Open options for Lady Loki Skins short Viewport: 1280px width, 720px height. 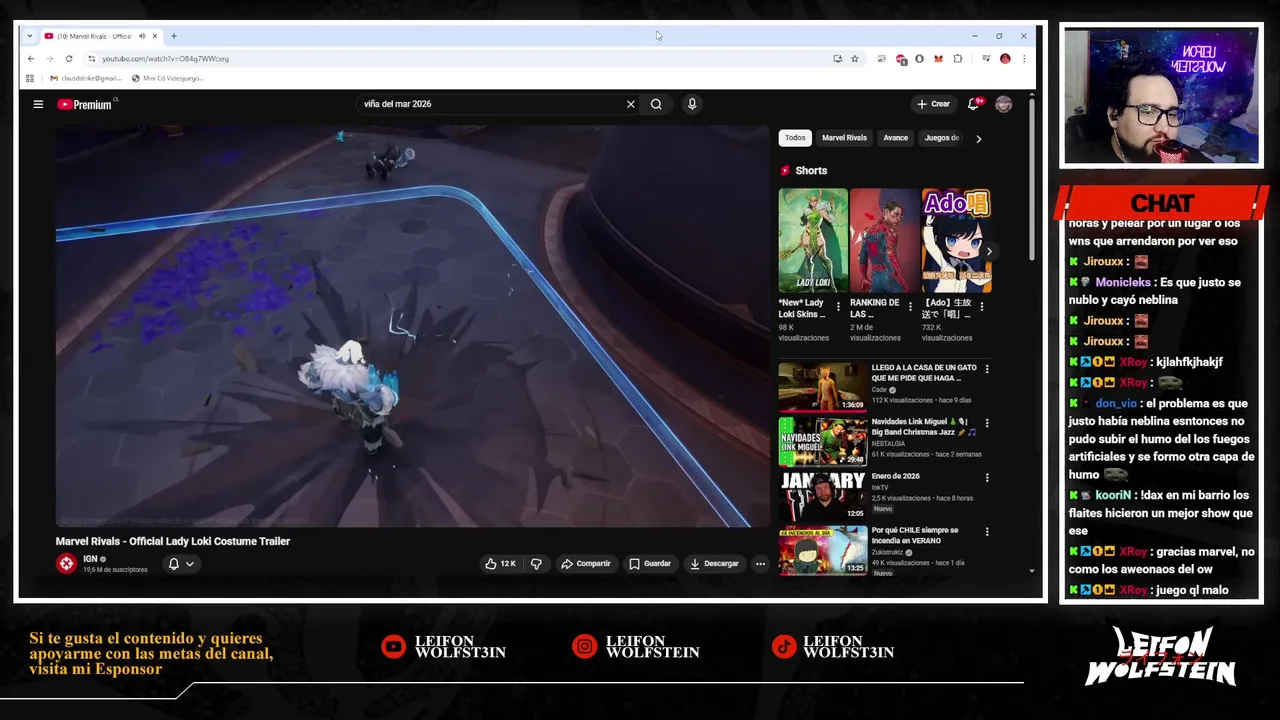pos(838,307)
